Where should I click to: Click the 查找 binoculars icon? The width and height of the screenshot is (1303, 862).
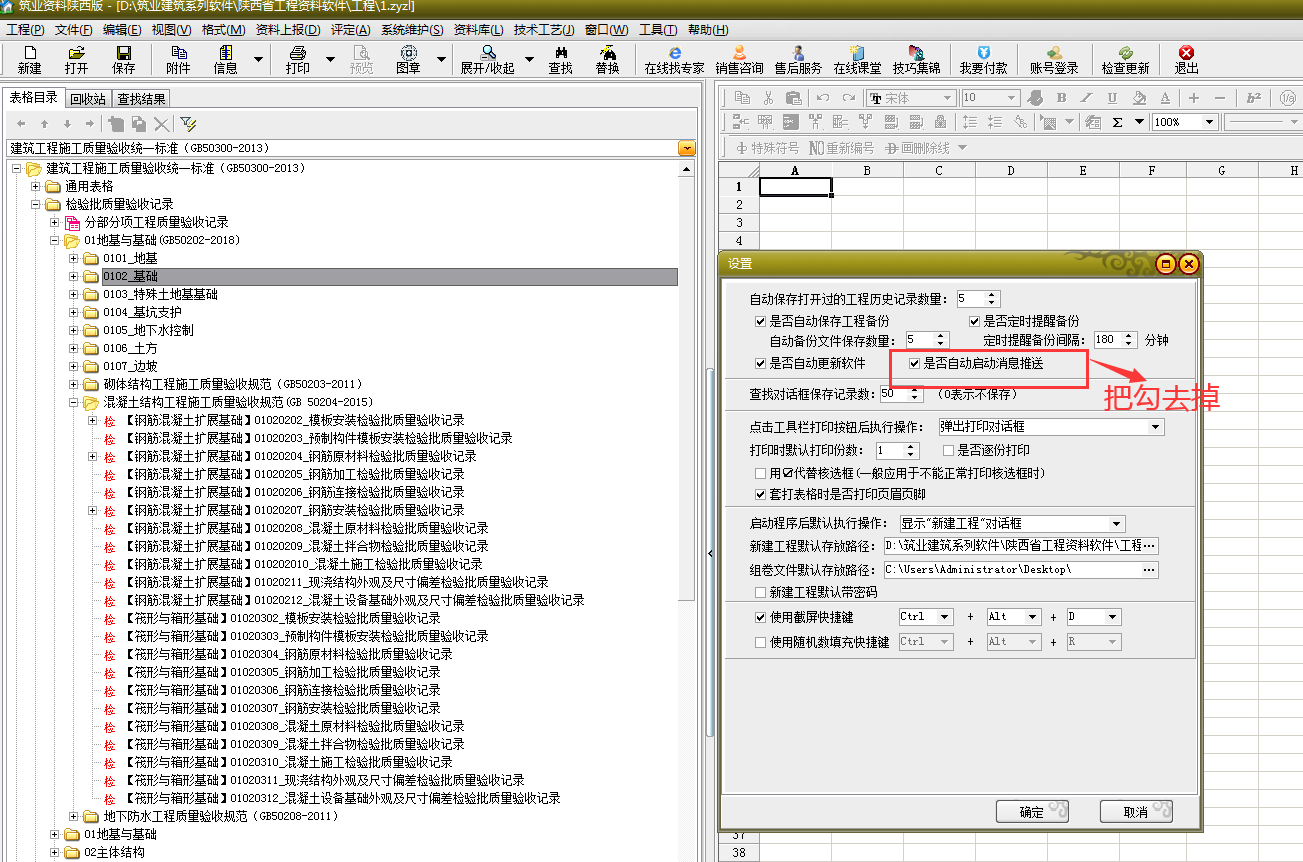click(561, 60)
